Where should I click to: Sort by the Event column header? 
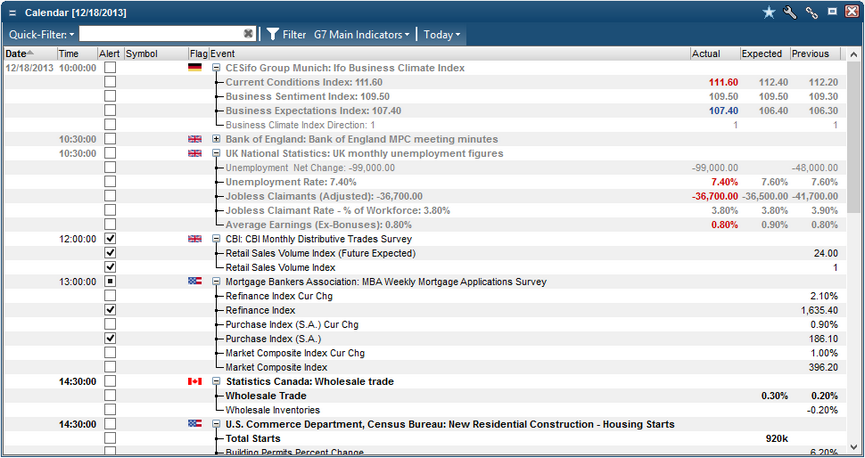[450, 54]
